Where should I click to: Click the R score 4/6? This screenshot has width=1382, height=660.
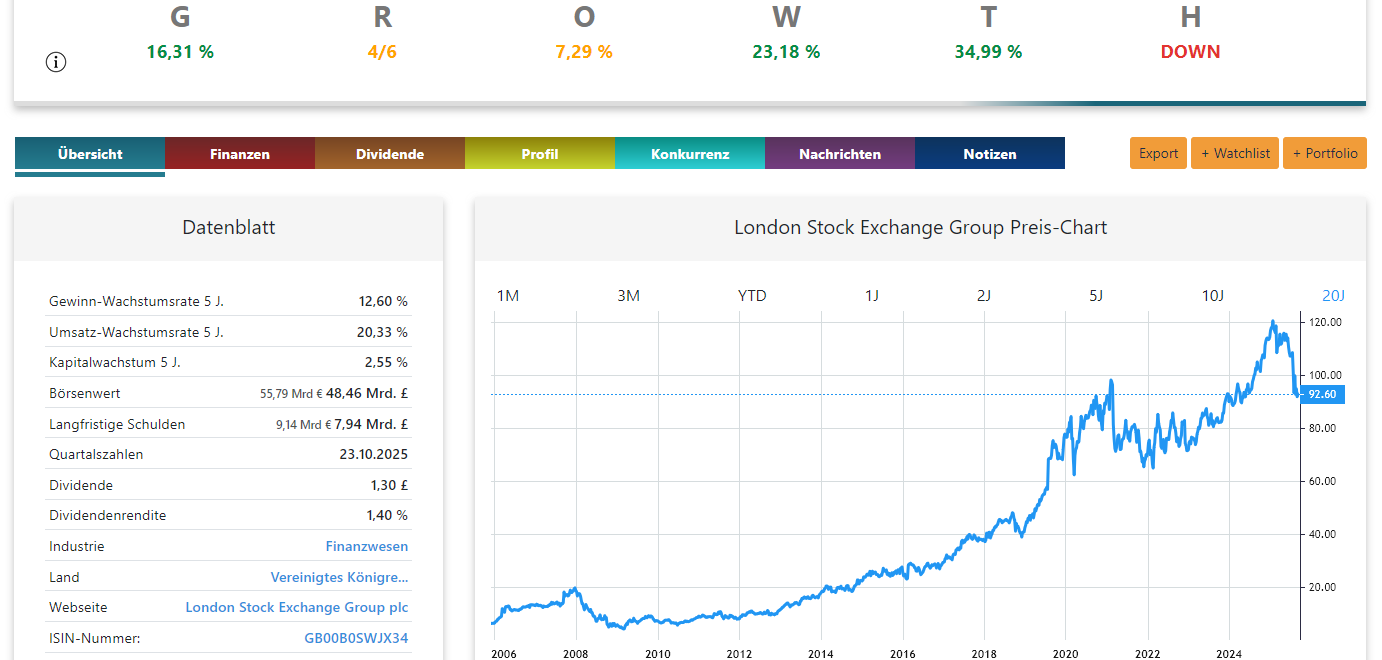click(x=382, y=52)
